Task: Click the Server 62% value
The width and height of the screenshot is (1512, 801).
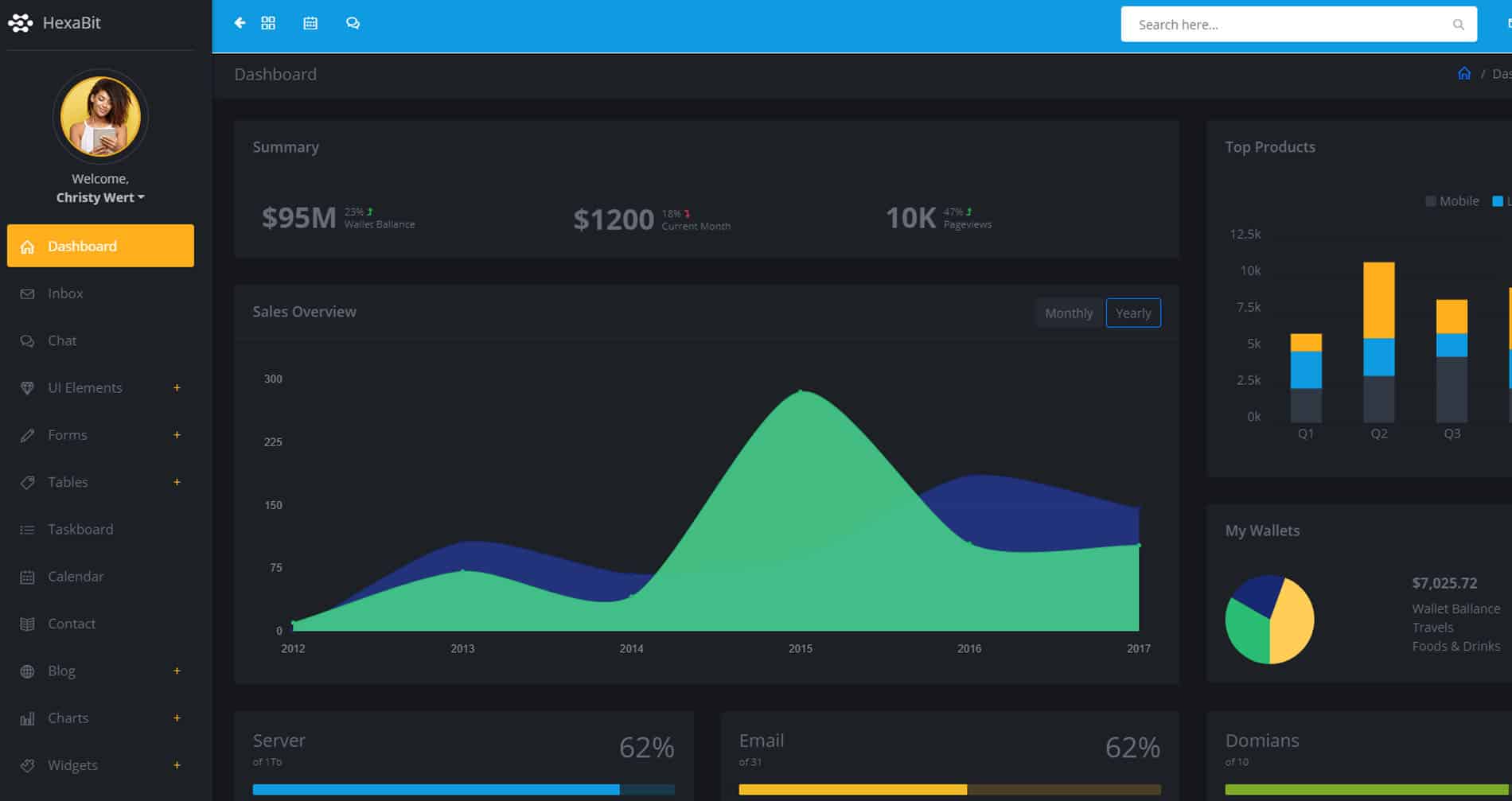Action: coord(646,748)
